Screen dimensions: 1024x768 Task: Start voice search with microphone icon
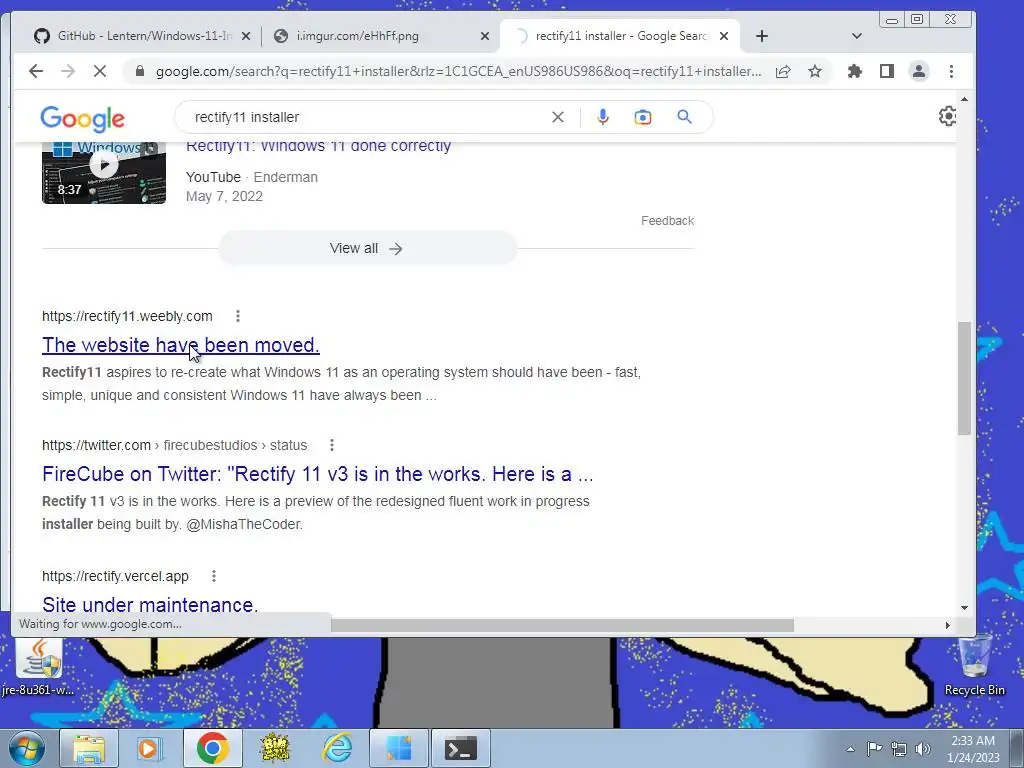tap(603, 117)
